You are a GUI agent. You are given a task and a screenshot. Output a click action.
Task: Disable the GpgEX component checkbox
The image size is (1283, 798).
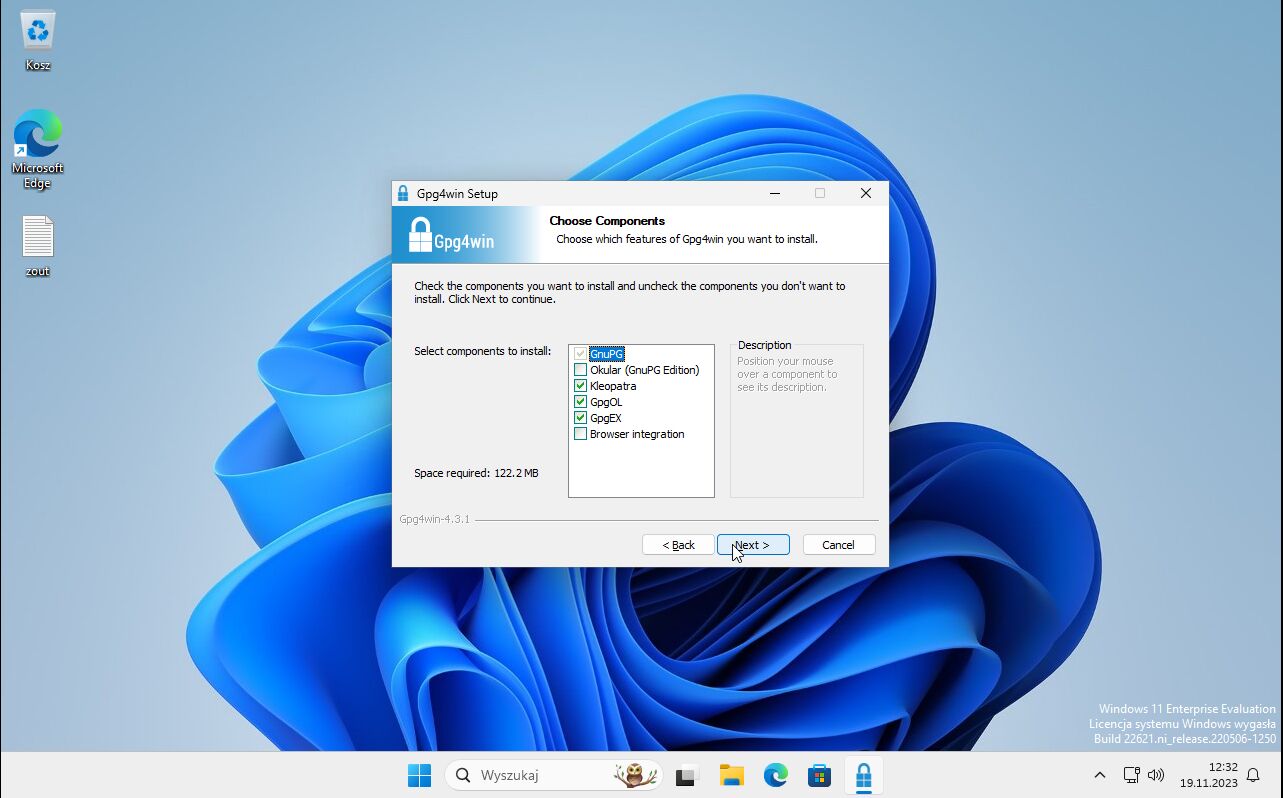580,418
